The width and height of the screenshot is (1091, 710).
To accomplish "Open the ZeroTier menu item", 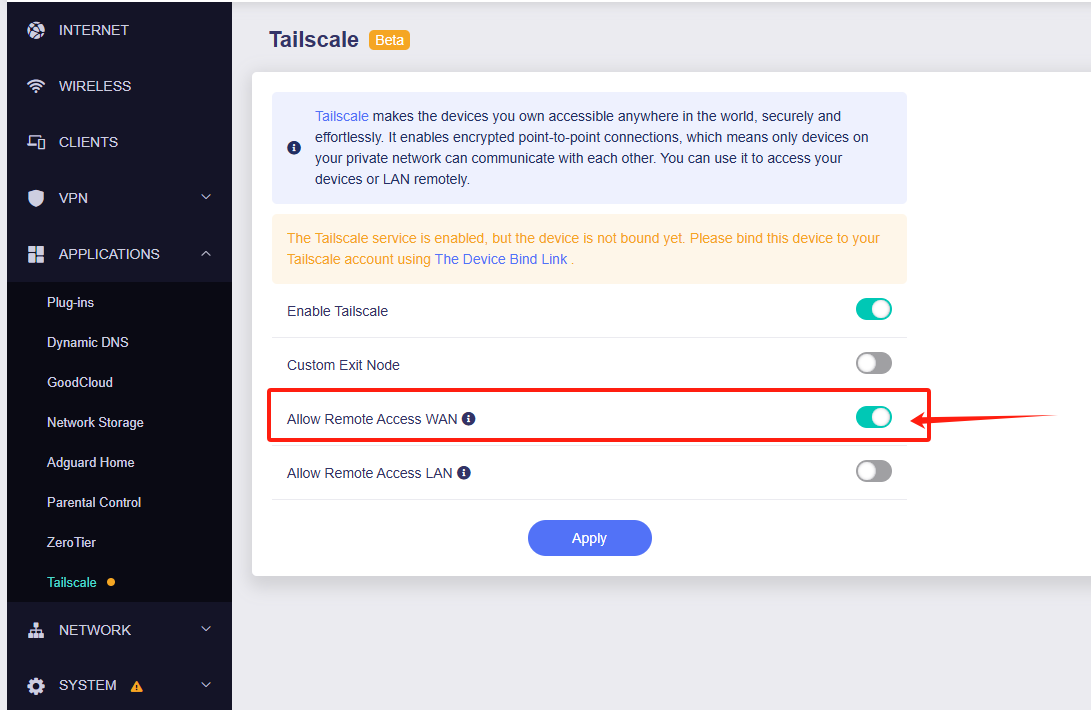I will [x=72, y=542].
